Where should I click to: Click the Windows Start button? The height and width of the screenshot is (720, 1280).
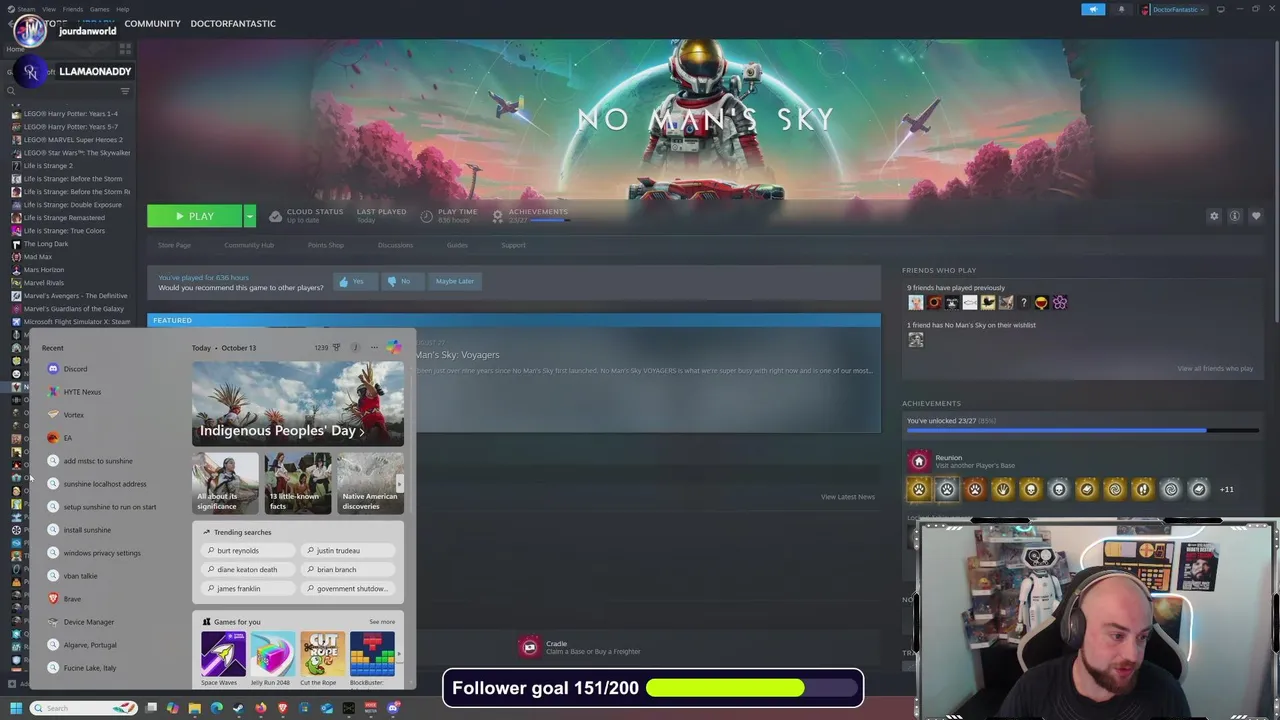[x=15, y=708]
